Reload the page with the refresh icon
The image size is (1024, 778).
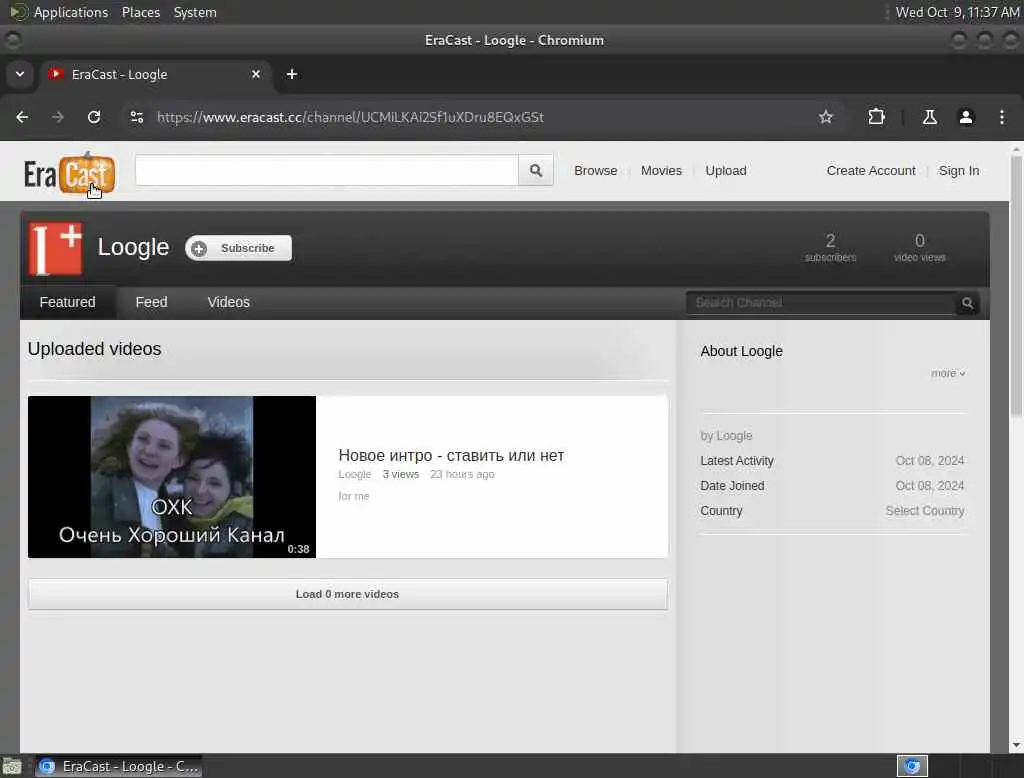tap(94, 117)
